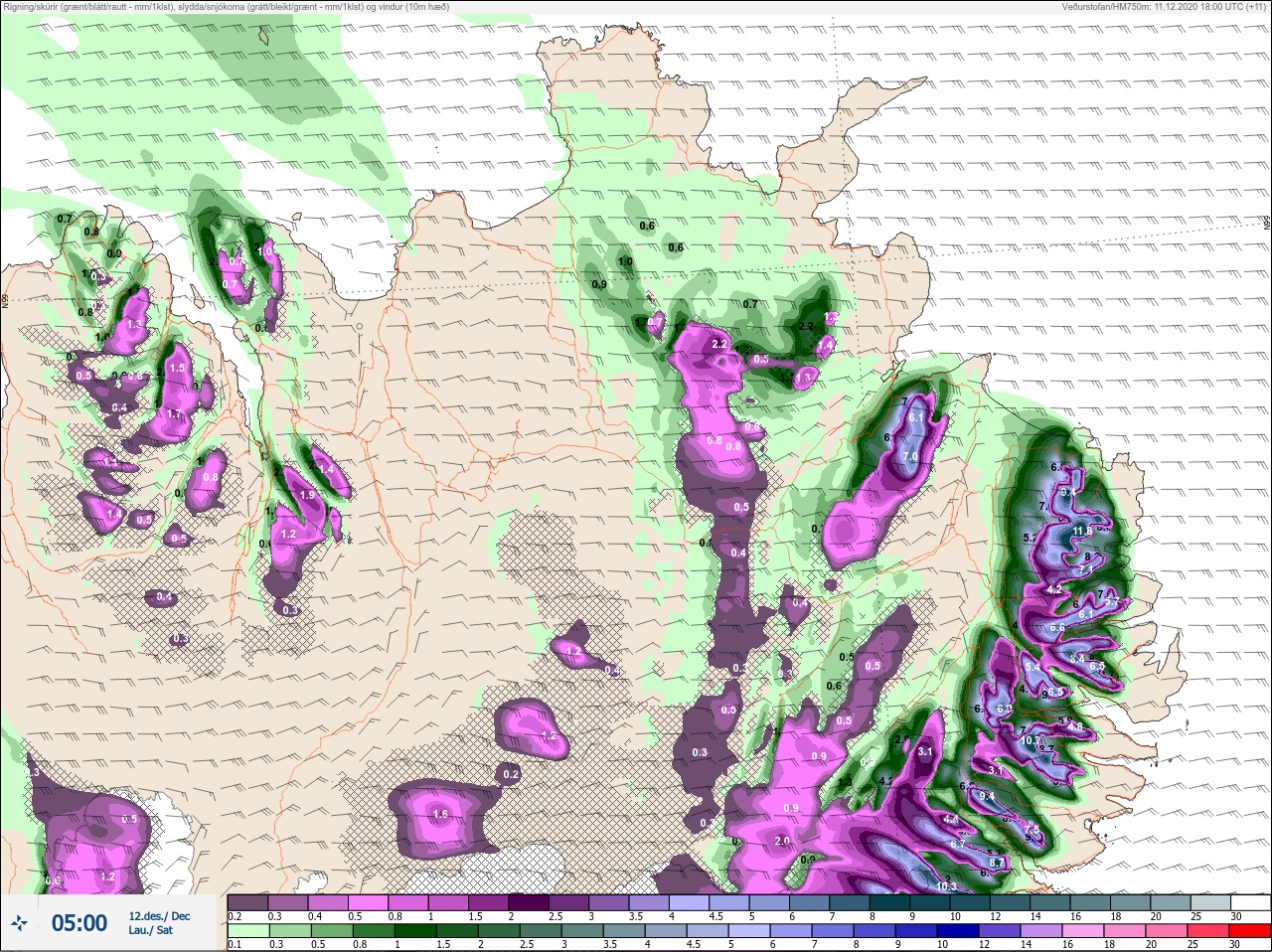
Task: Click the 9.4 precipitation value in southeast
Action: [987, 796]
